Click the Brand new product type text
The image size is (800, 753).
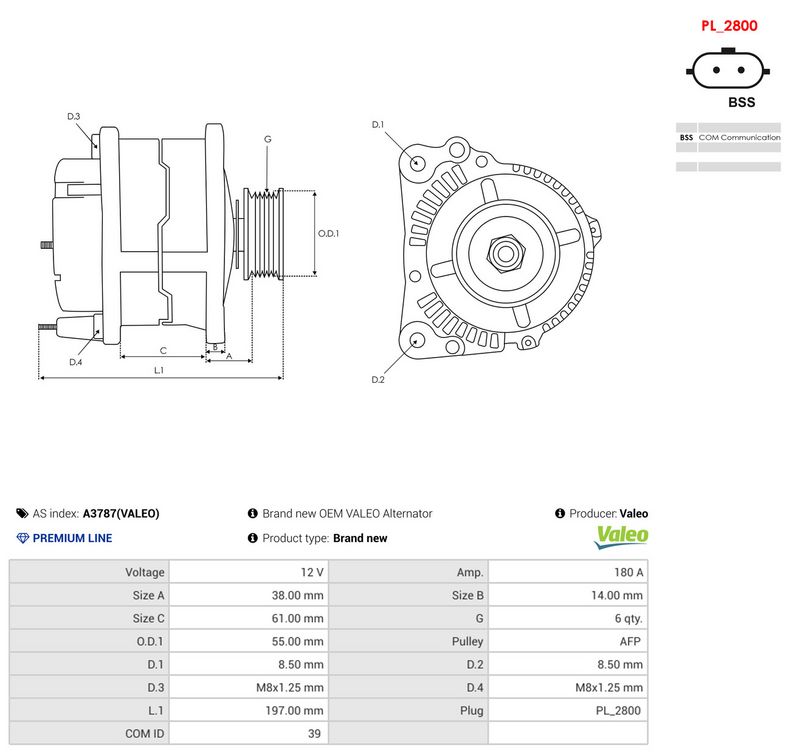coord(360,538)
